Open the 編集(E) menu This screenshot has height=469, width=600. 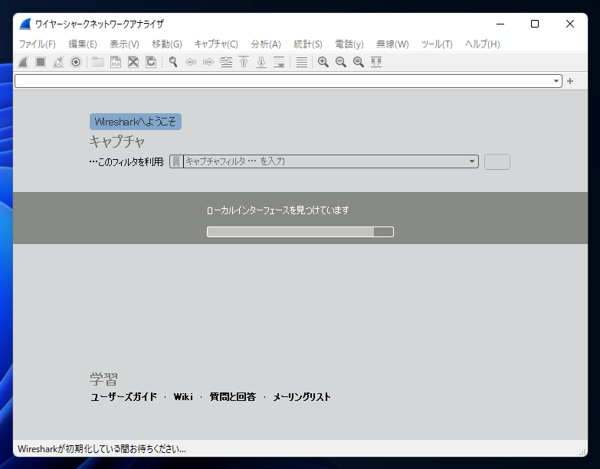click(83, 44)
